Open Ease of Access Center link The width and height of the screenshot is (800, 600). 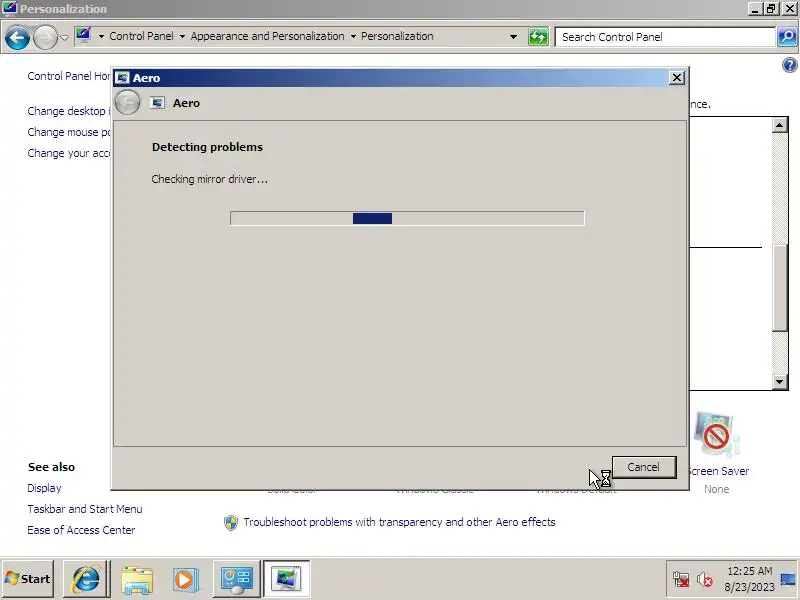[x=81, y=530]
